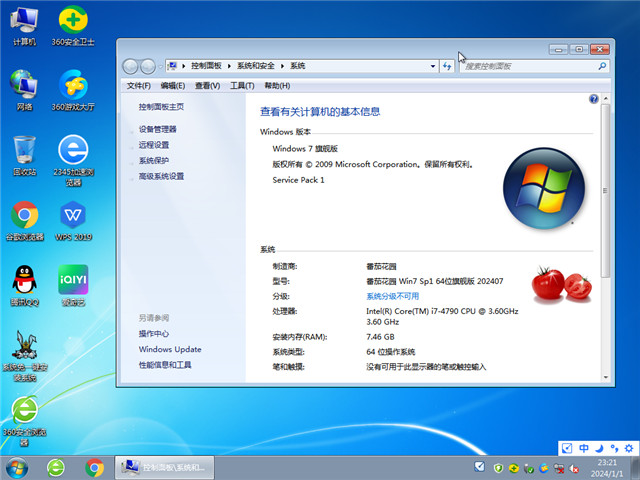This screenshot has height=480, width=640.
Task: Open the 帮助(H) menu
Action: 277,86
